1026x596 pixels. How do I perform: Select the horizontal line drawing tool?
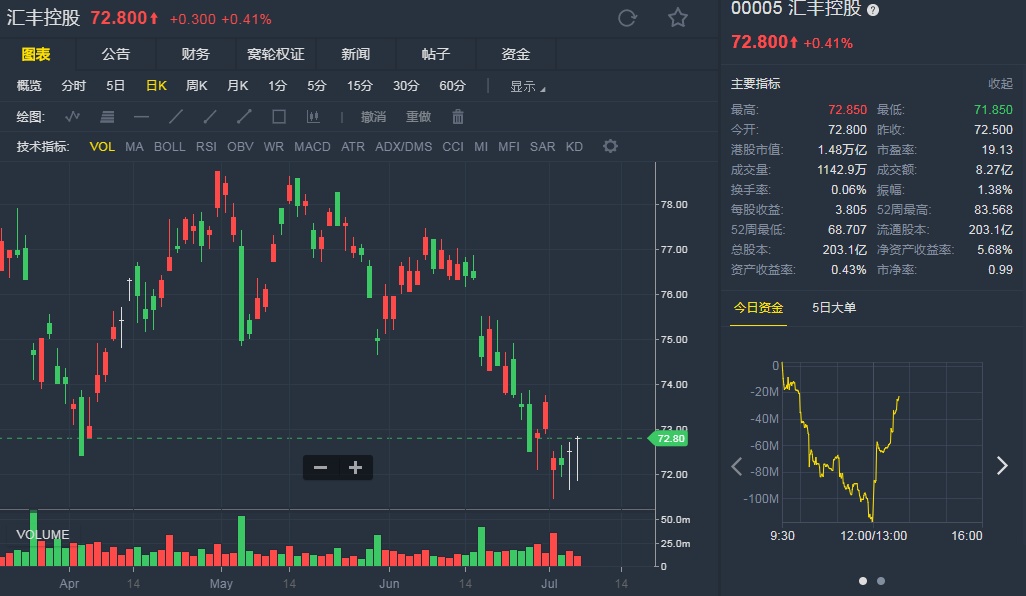click(141, 117)
